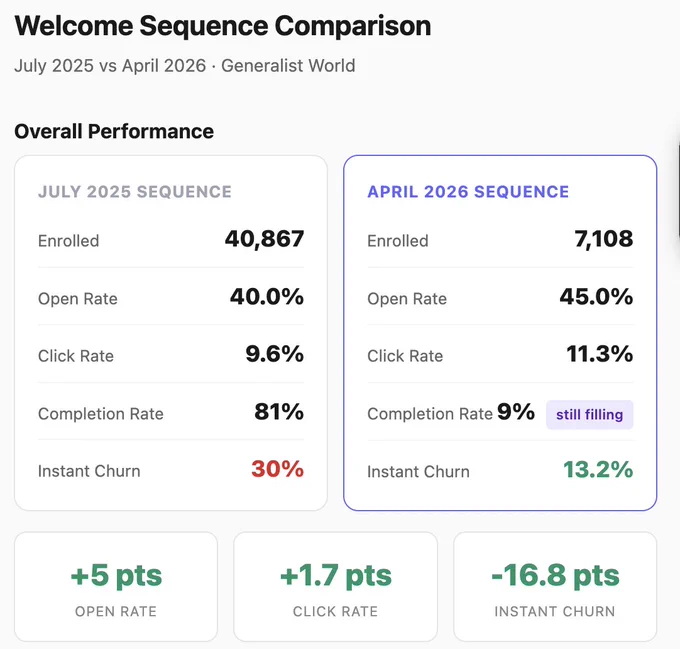Click the 45.0% Open Rate value

(596, 297)
